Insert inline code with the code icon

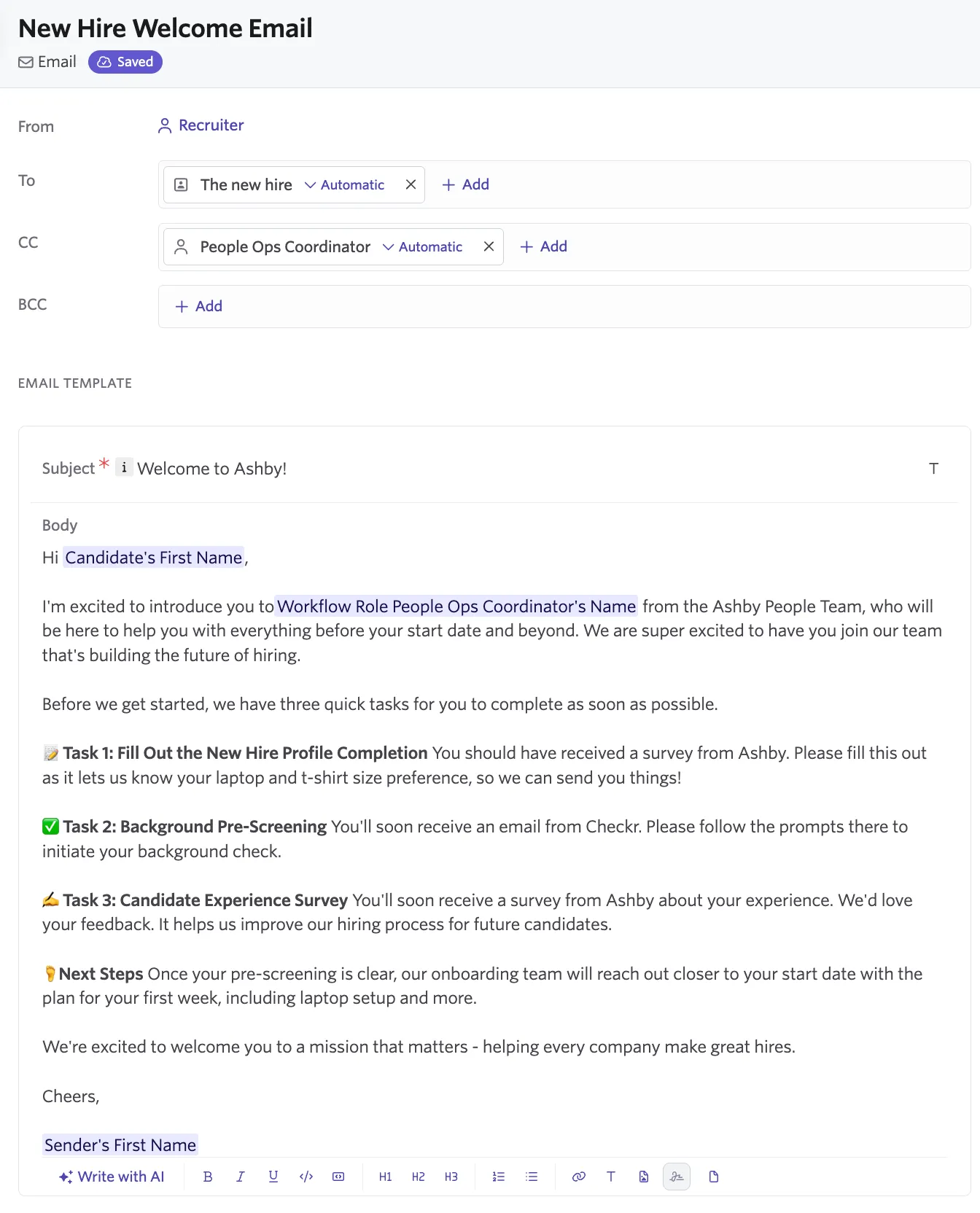tap(306, 1177)
